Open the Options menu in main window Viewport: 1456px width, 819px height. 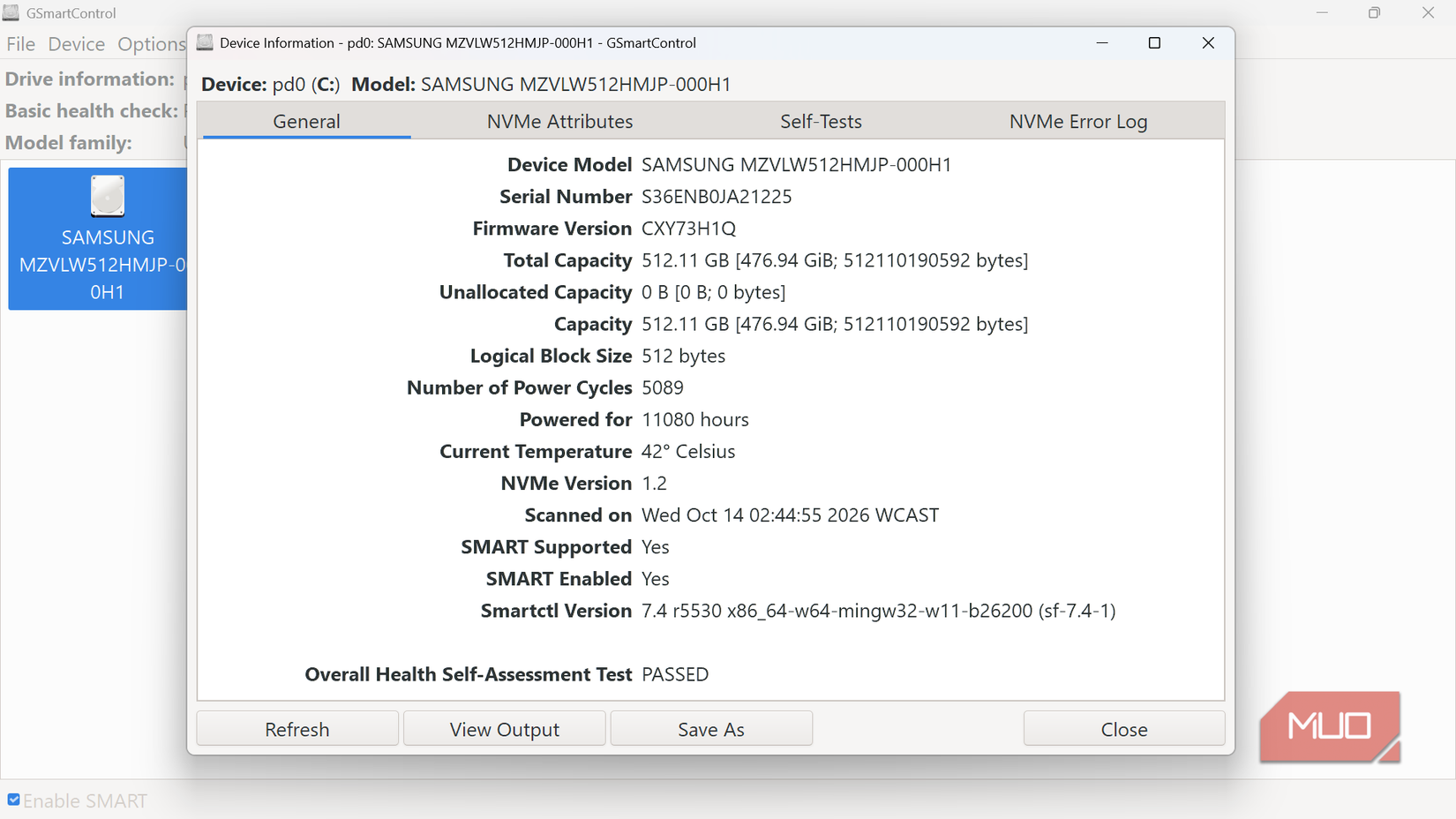coord(151,44)
